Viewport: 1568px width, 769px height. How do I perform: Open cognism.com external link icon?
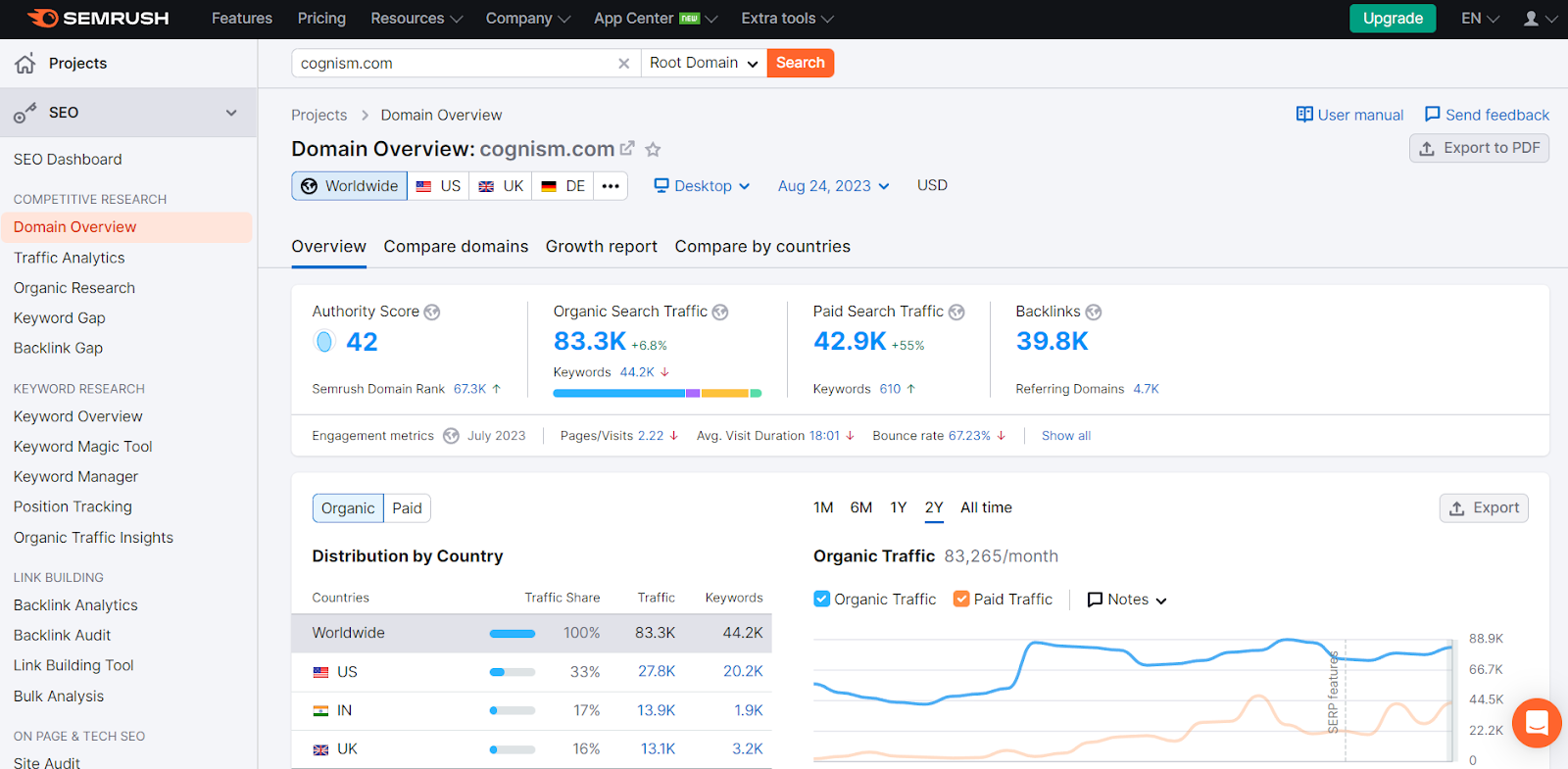point(627,149)
